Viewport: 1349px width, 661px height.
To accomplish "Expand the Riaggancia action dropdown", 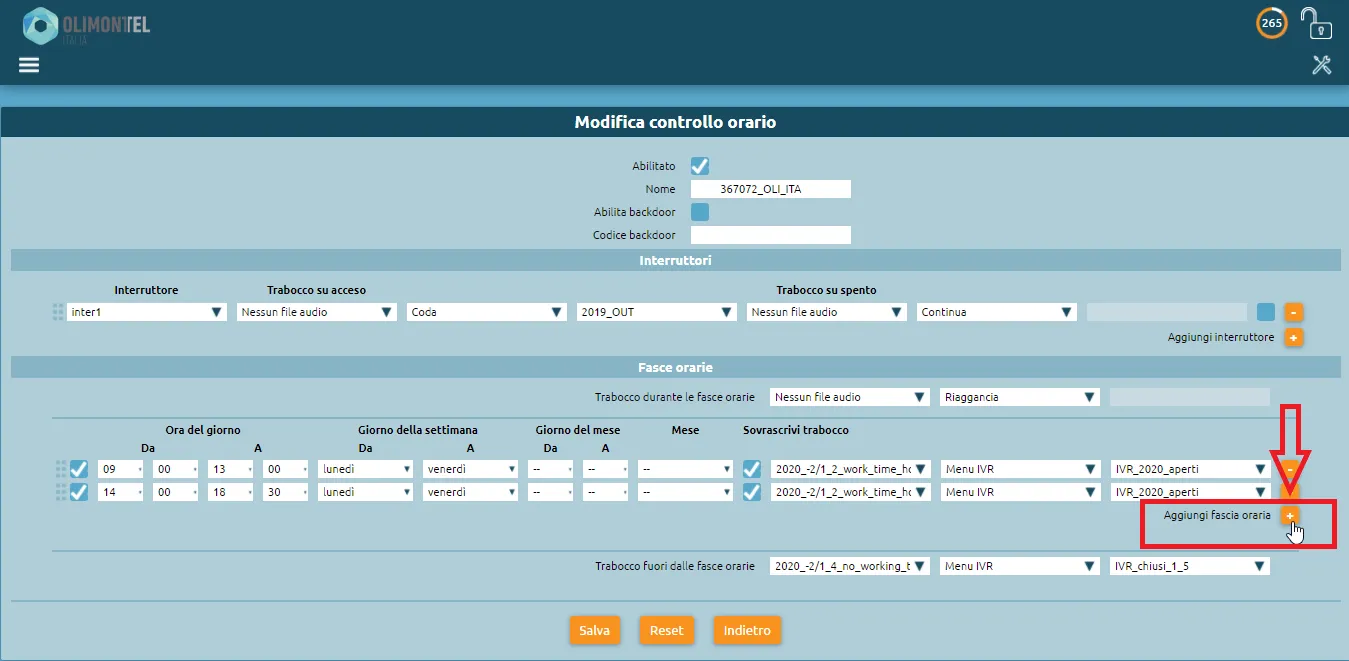I will (x=1020, y=397).
